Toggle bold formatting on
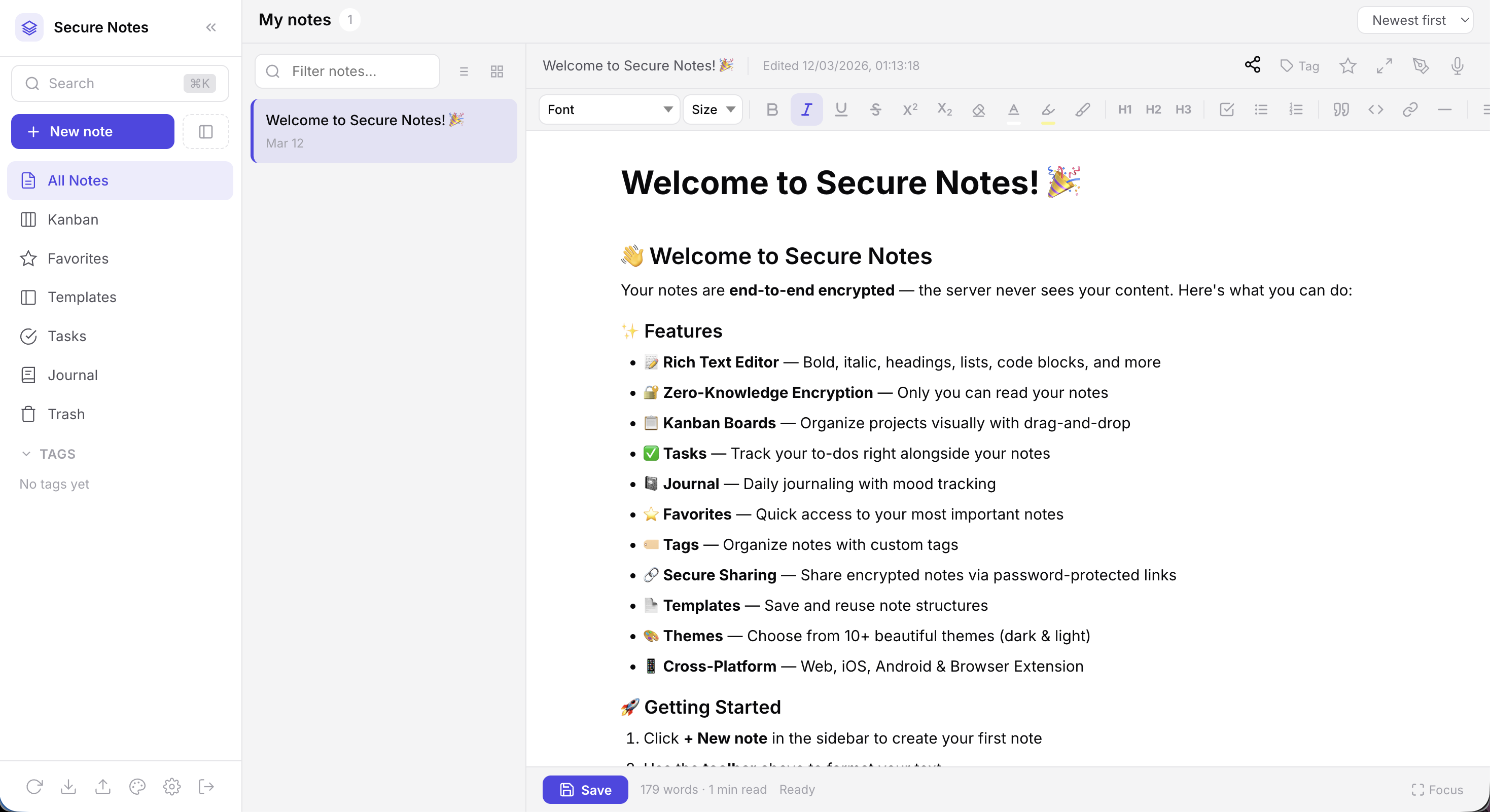The image size is (1490, 812). point(772,109)
